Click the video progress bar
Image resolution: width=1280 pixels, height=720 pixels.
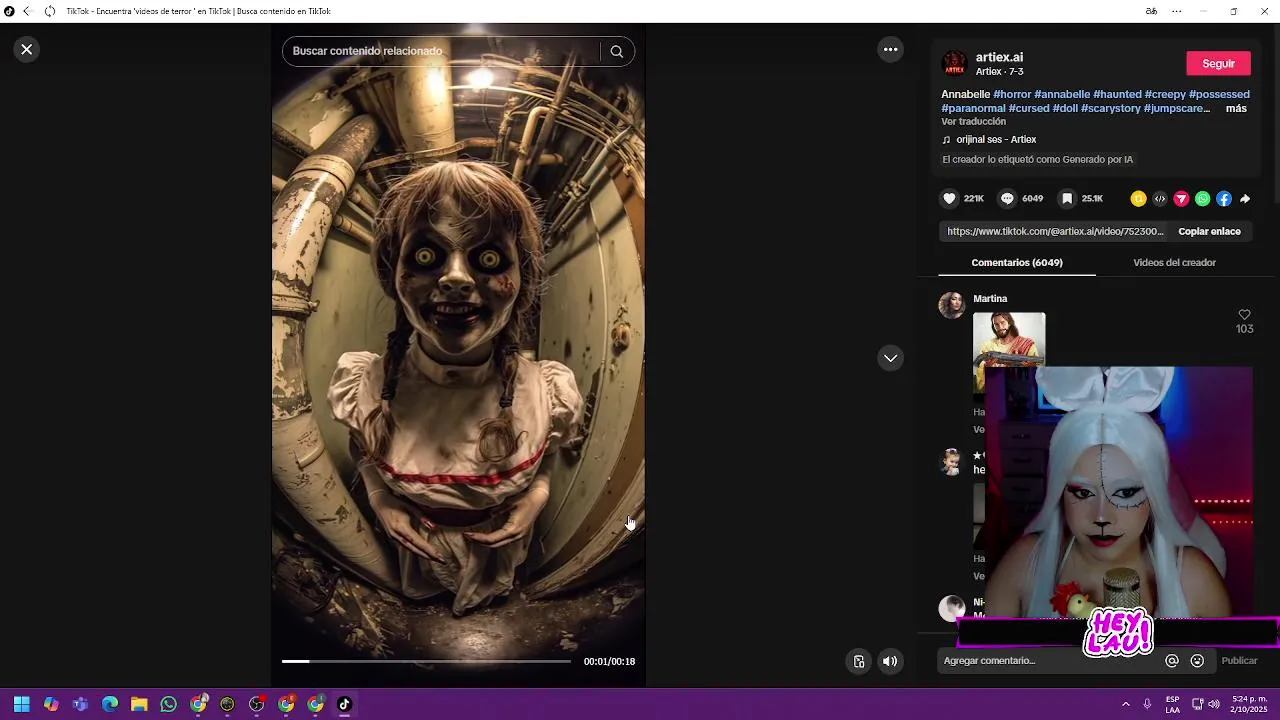click(x=426, y=661)
